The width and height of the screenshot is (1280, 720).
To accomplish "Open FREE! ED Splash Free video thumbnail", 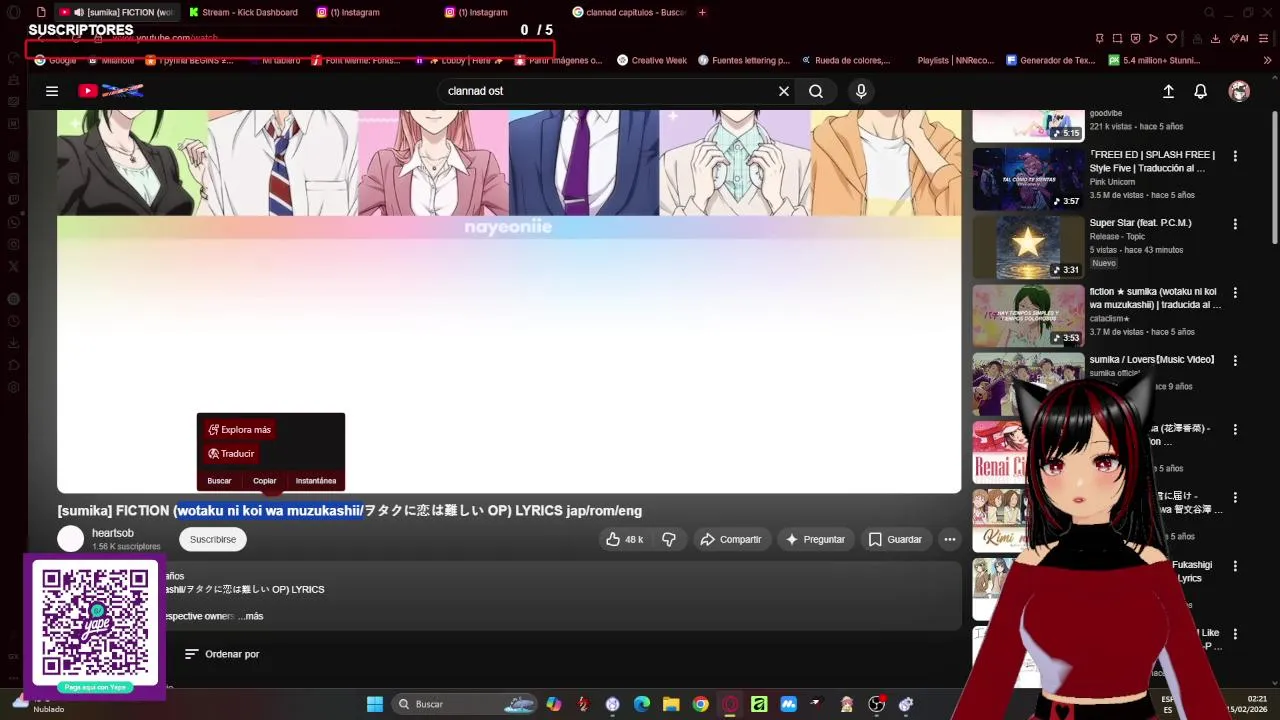I will pyautogui.click(x=1028, y=178).
